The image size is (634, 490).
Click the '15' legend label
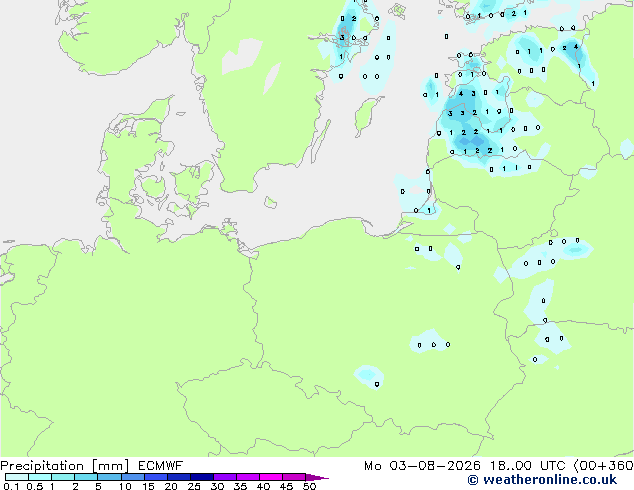pyautogui.click(x=148, y=486)
